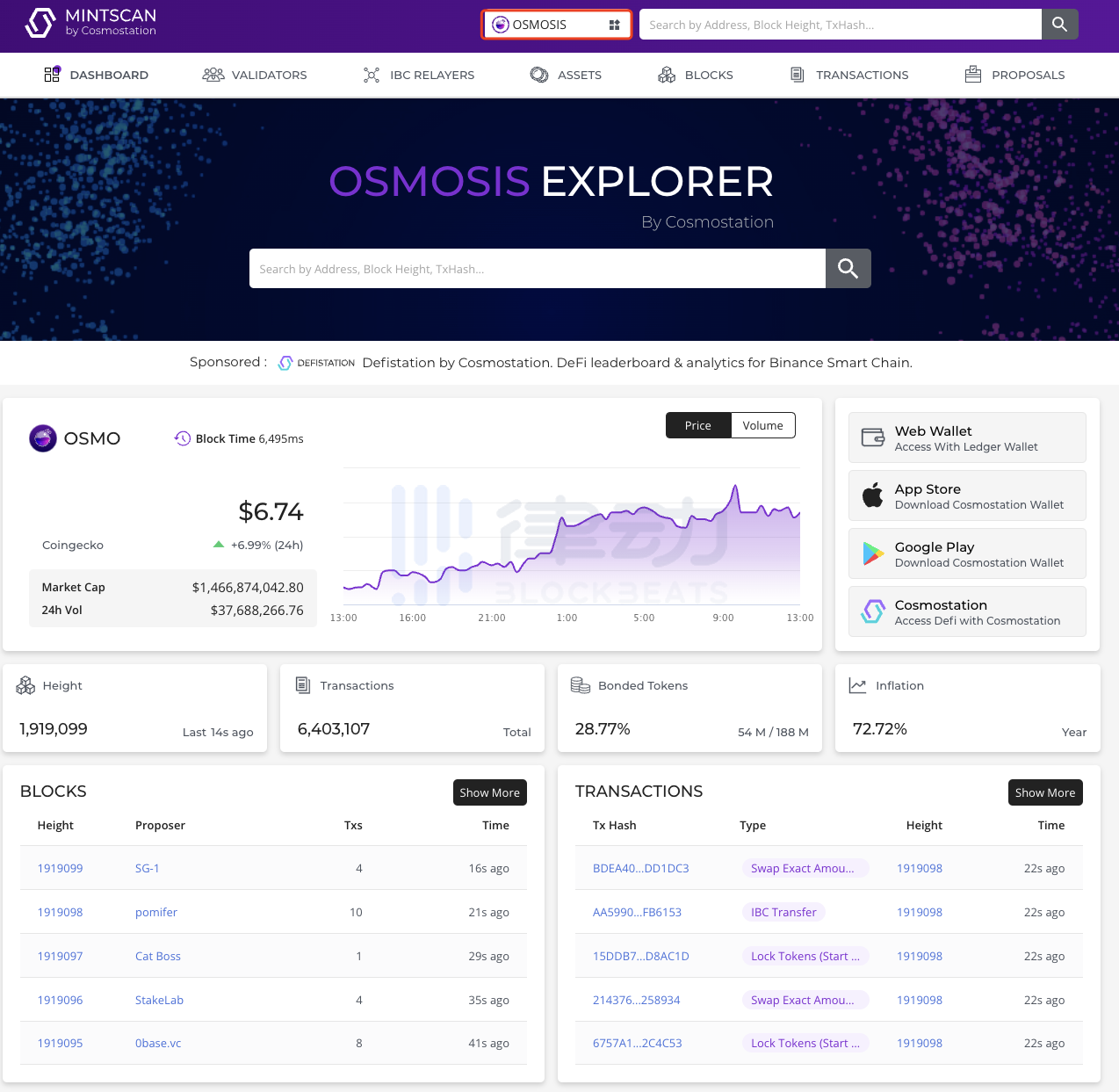Click inflation value 72.72%
This screenshot has width=1119, height=1092.
(x=880, y=729)
